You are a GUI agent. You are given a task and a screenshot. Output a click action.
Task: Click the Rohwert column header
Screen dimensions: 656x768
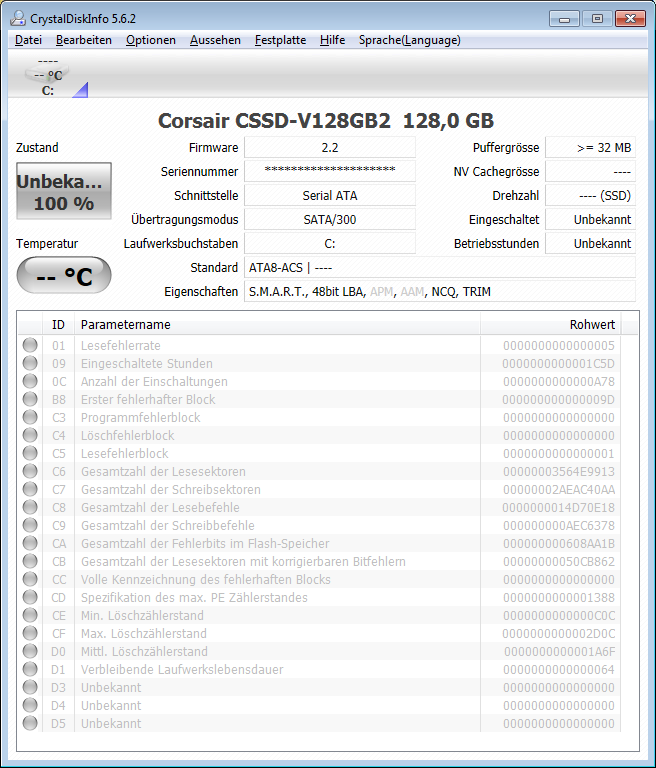pos(551,324)
